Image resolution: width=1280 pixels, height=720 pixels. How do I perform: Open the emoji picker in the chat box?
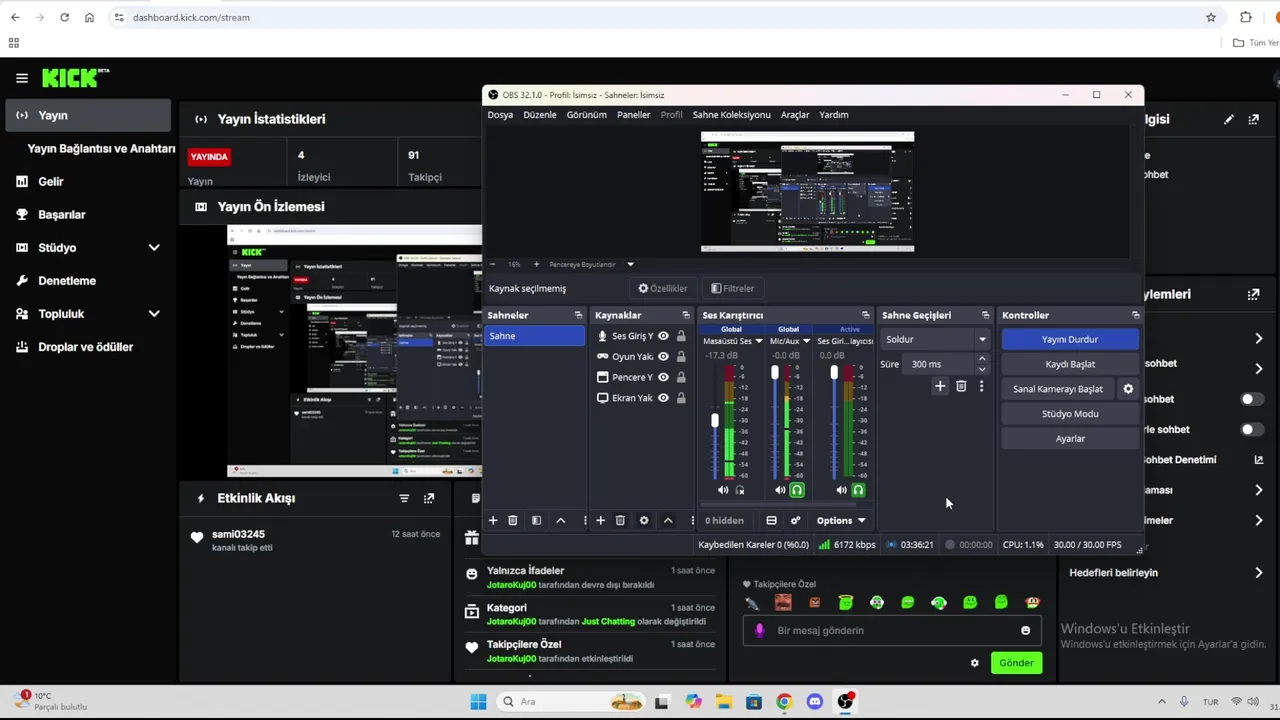[x=1025, y=630]
